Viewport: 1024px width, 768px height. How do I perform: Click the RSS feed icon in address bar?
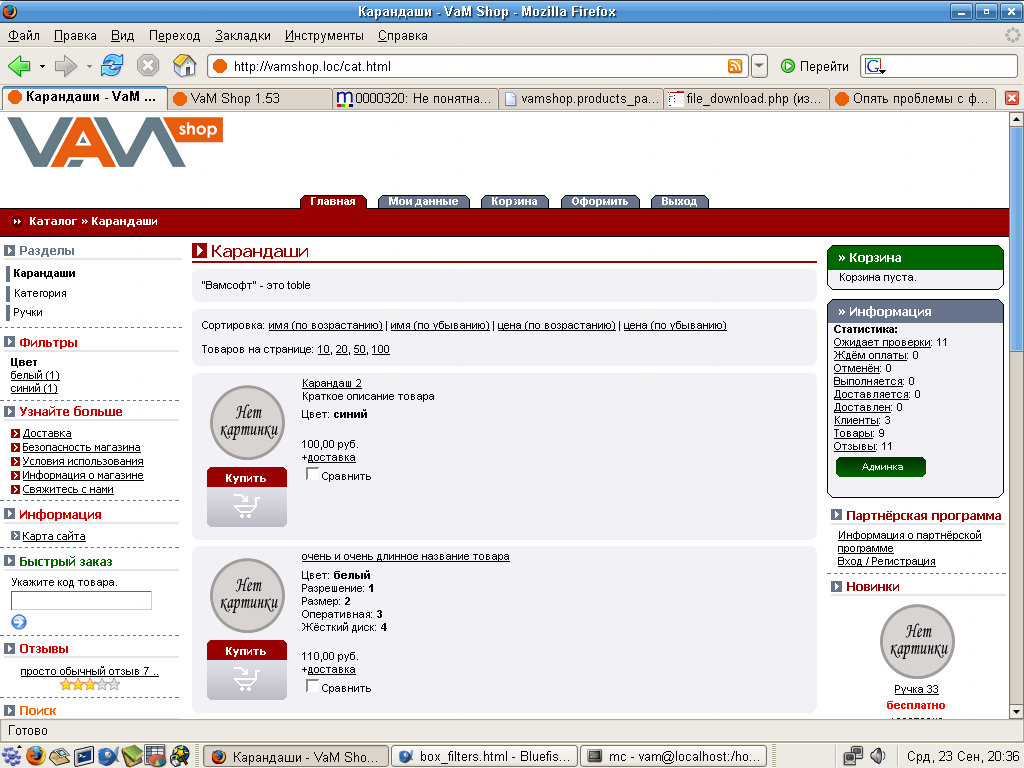click(735, 67)
